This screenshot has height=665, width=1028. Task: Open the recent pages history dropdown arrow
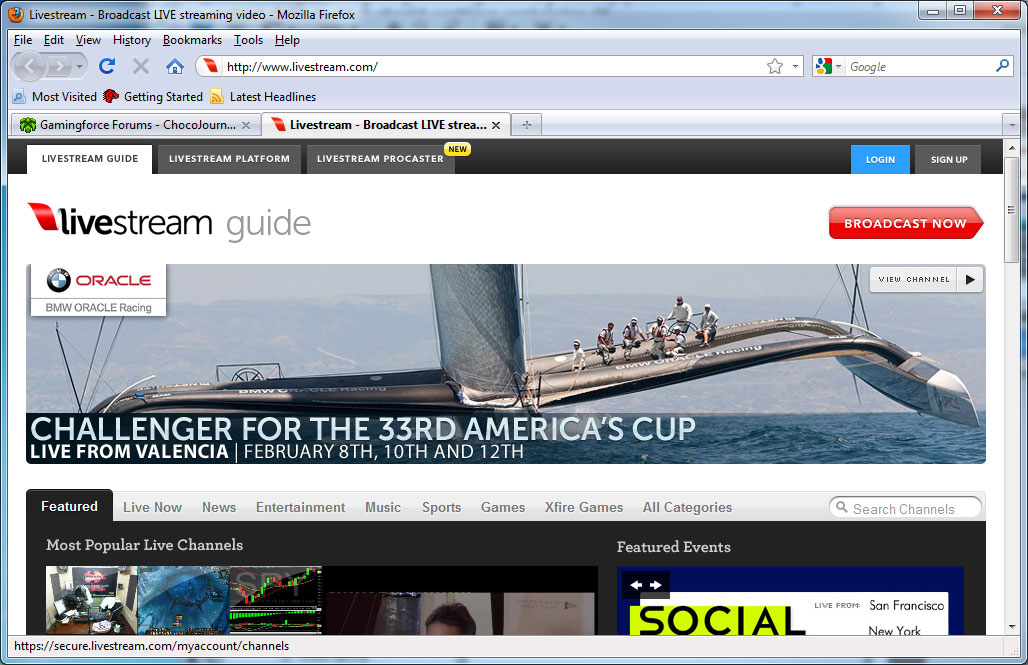tap(79, 66)
